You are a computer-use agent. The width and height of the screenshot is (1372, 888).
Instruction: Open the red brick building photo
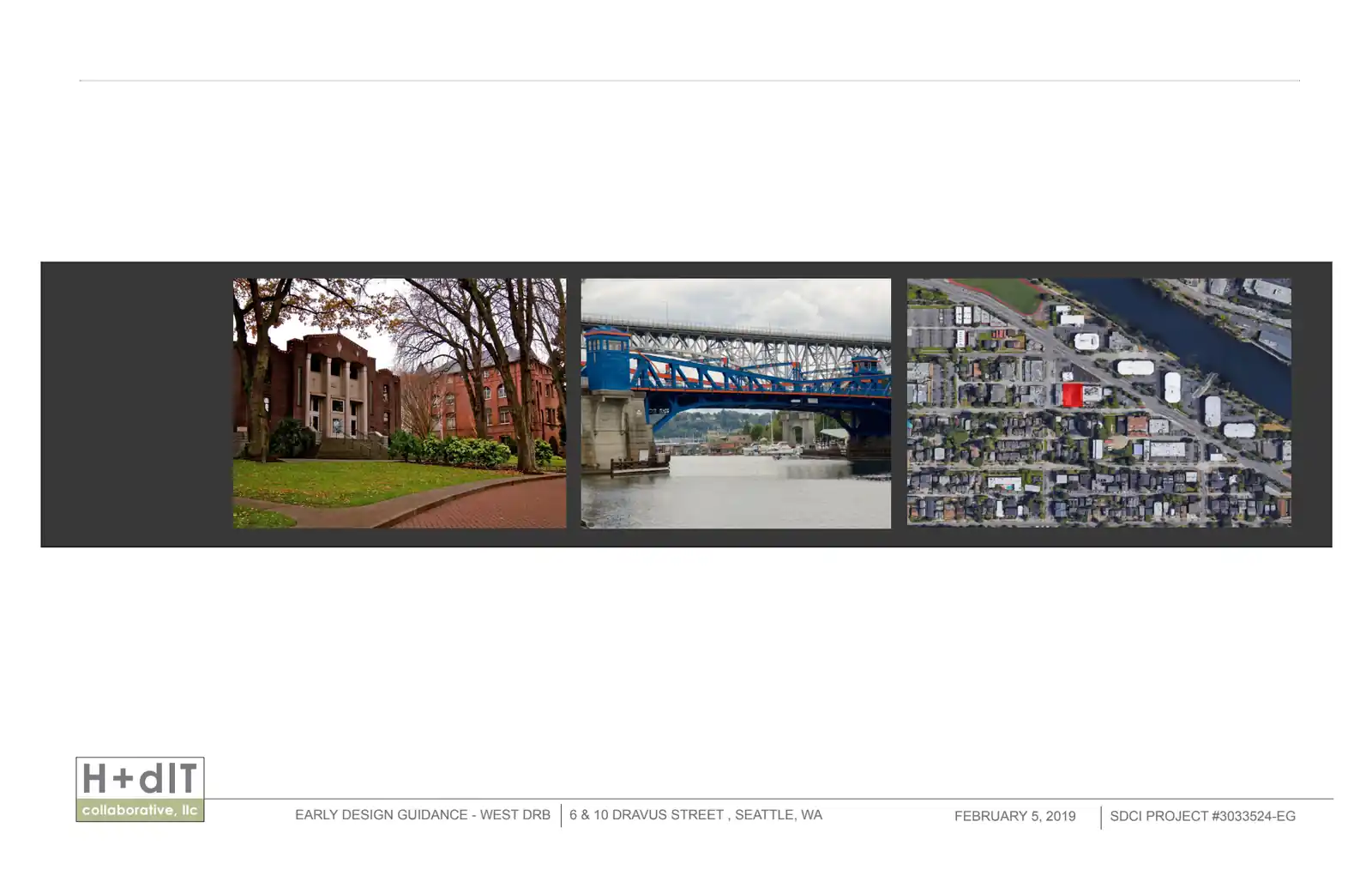coord(400,402)
